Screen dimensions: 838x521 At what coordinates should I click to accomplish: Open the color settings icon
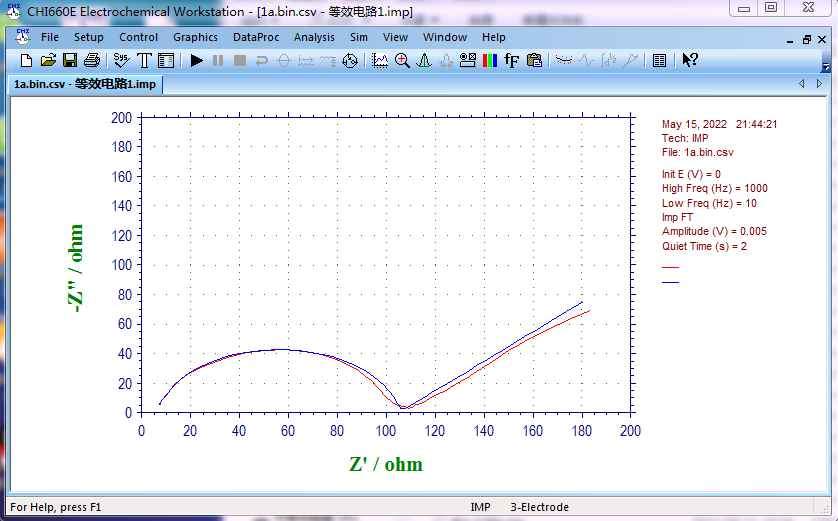(489, 61)
